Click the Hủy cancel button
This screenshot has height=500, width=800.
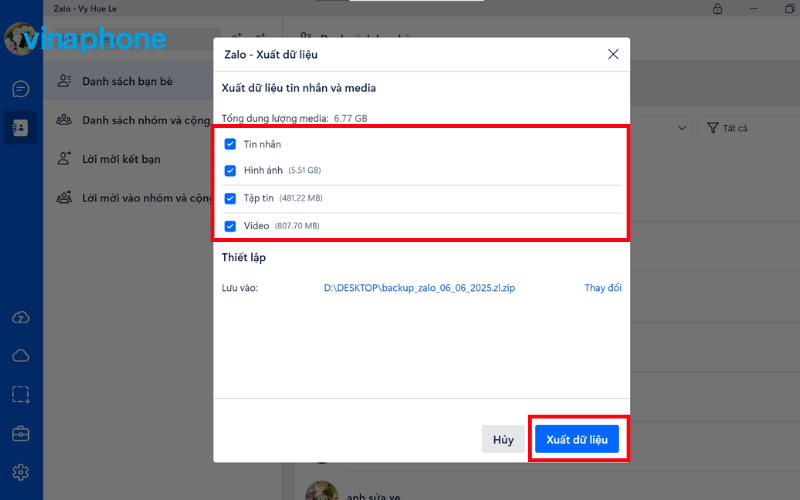pos(503,439)
